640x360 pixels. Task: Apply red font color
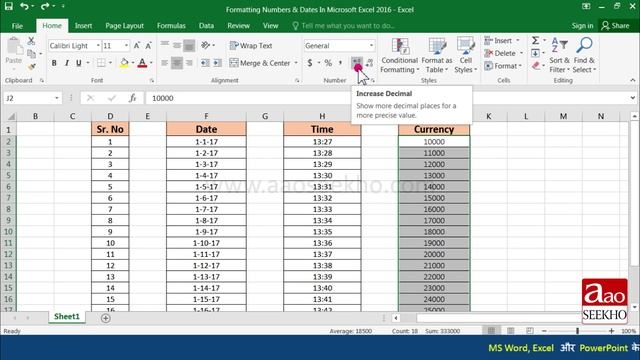[x=142, y=63]
